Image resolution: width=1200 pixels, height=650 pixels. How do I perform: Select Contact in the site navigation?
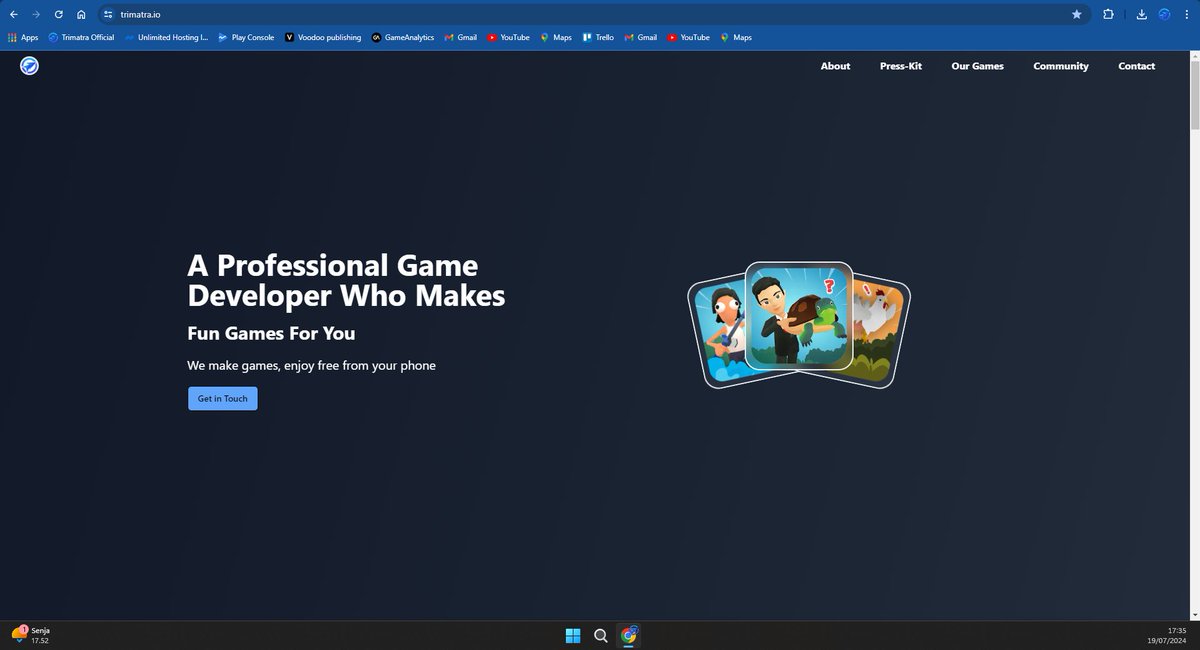pyautogui.click(x=1136, y=66)
